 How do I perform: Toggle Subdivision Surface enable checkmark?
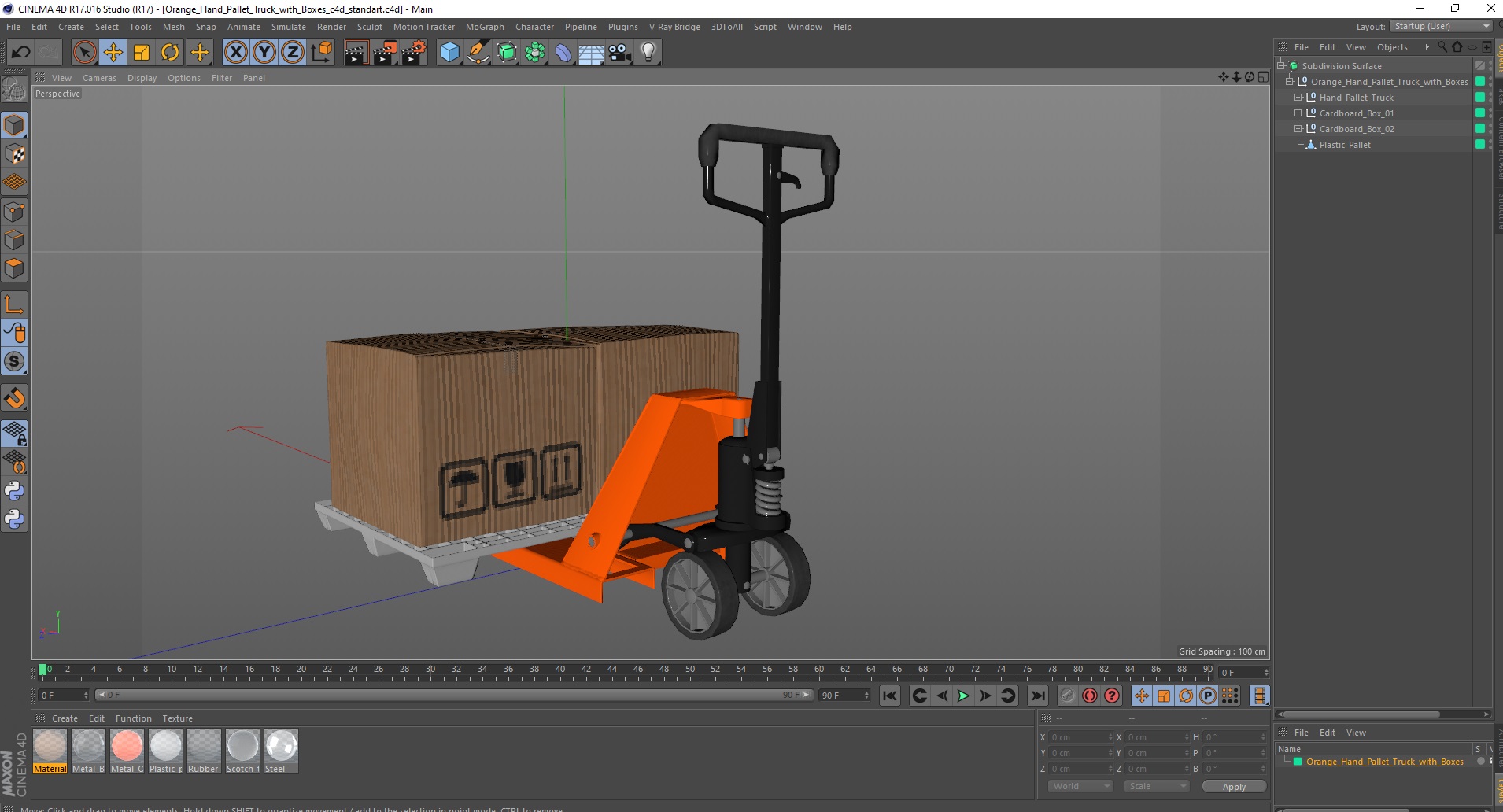[x=1480, y=65]
